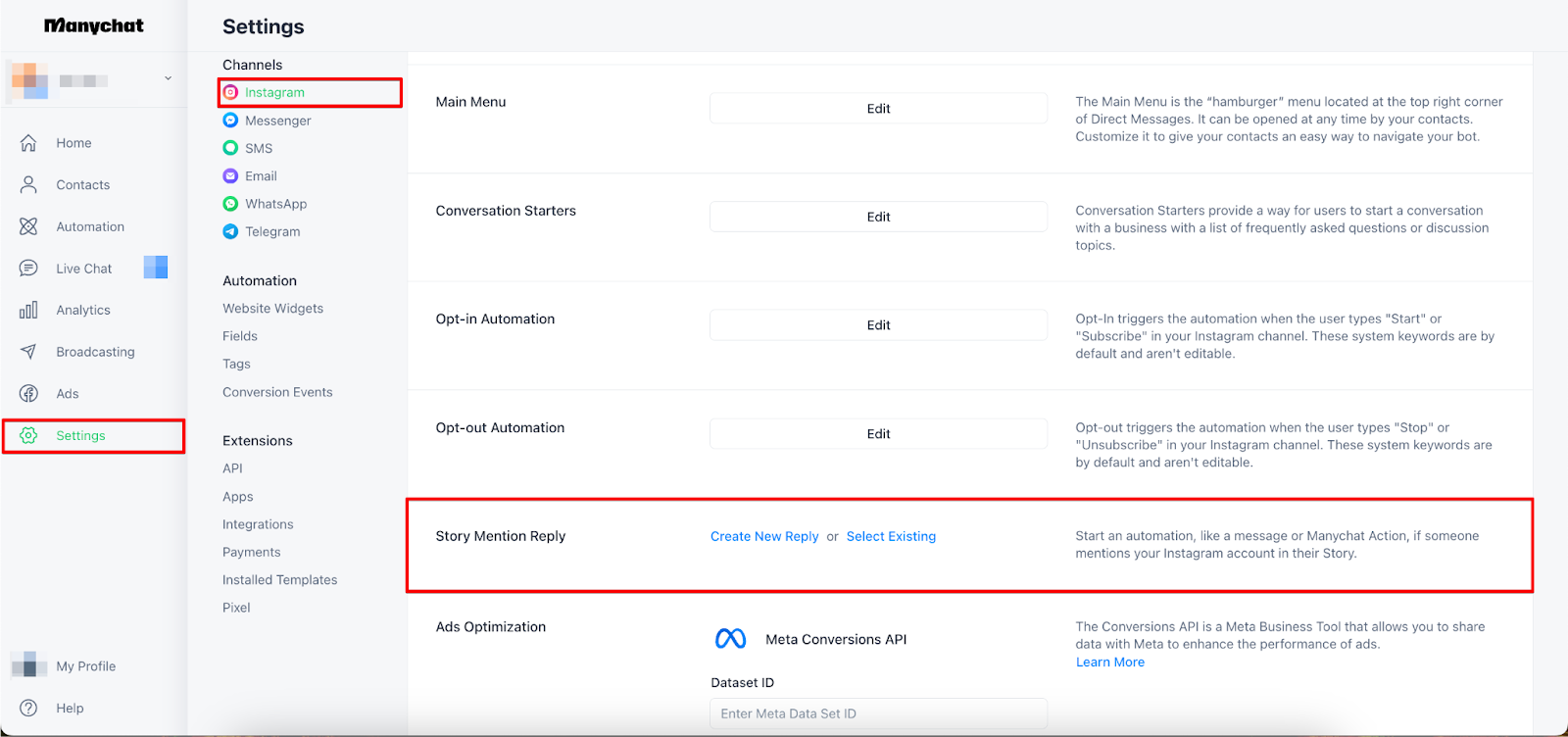This screenshot has height=737, width=1568.
Task: Open the Home icon in sidebar
Action: (x=28, y=143)
